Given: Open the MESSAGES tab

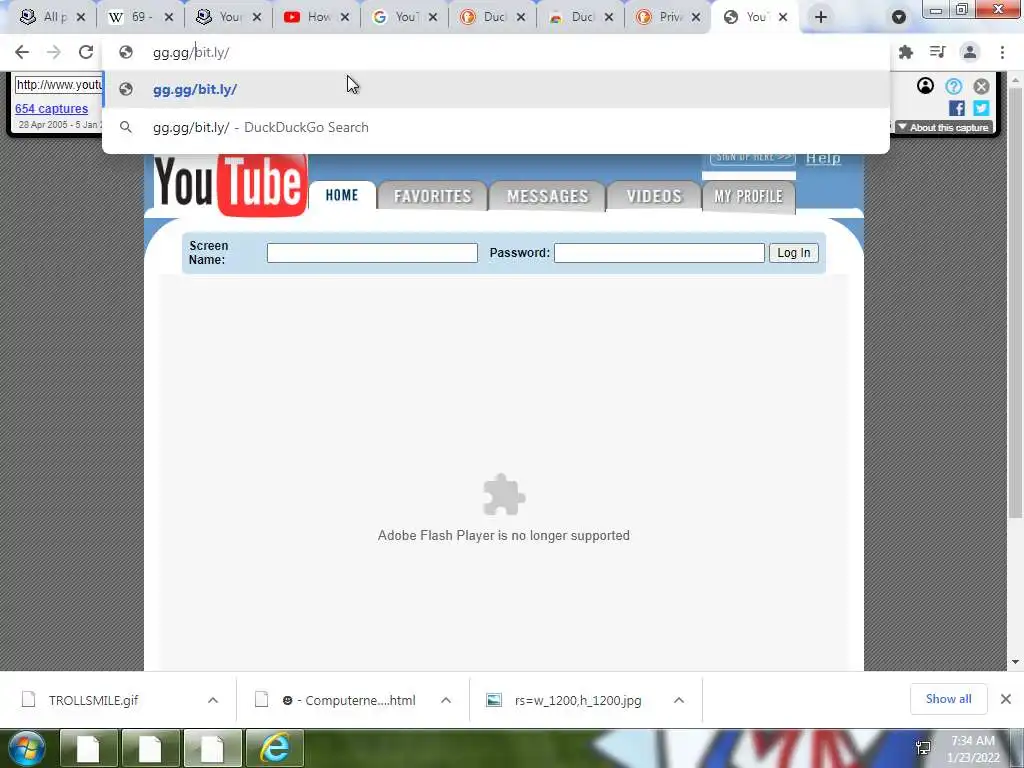Looking at the screenshot, I should click(547, 196).
